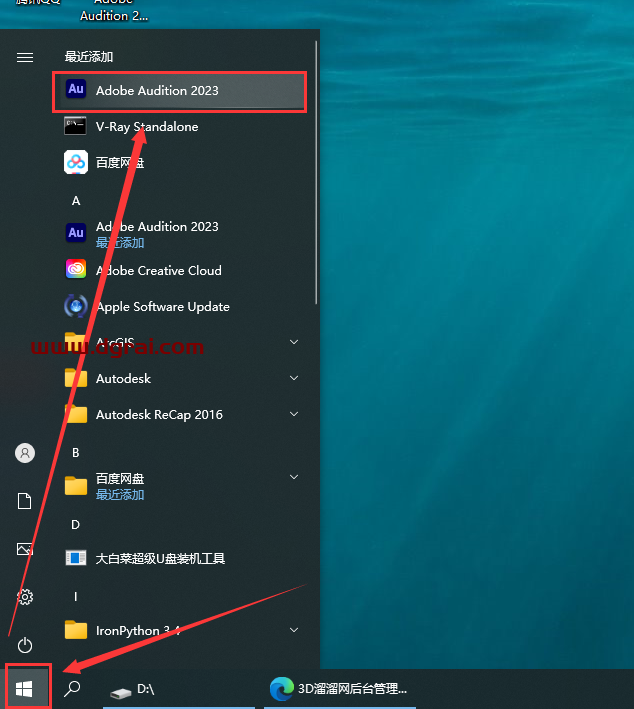Click letter A section header
Screen dimensions: 634x709
[x=76, y=201]
